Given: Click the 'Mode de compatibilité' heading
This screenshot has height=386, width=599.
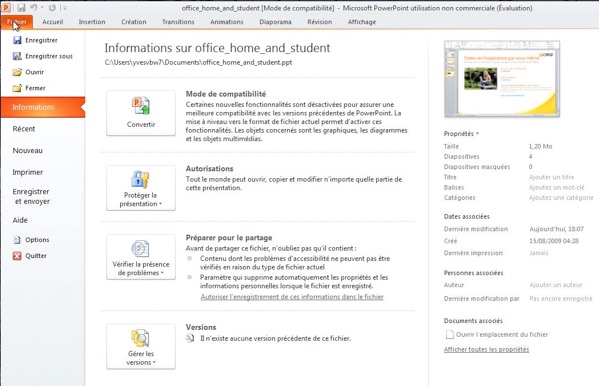Looking at the screenshot, I should 226,94.
